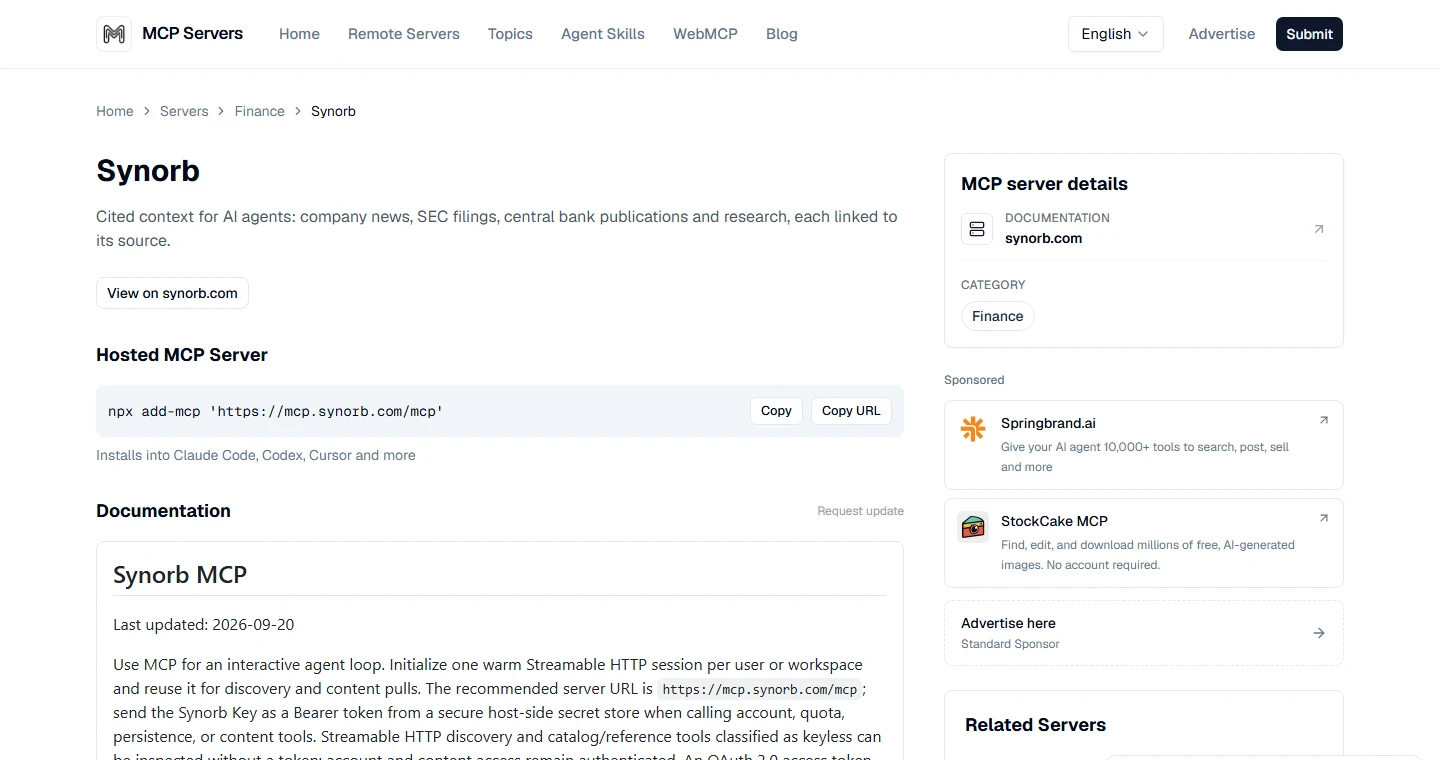Click the inline https://mcp.synorb.com/mcp code in documentation

point(760,689)
